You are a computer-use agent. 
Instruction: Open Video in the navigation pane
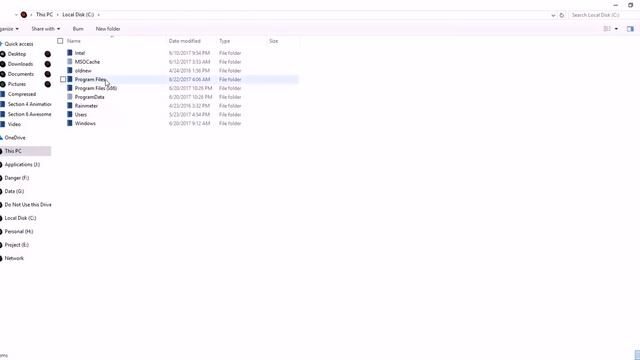pos(14,124)
